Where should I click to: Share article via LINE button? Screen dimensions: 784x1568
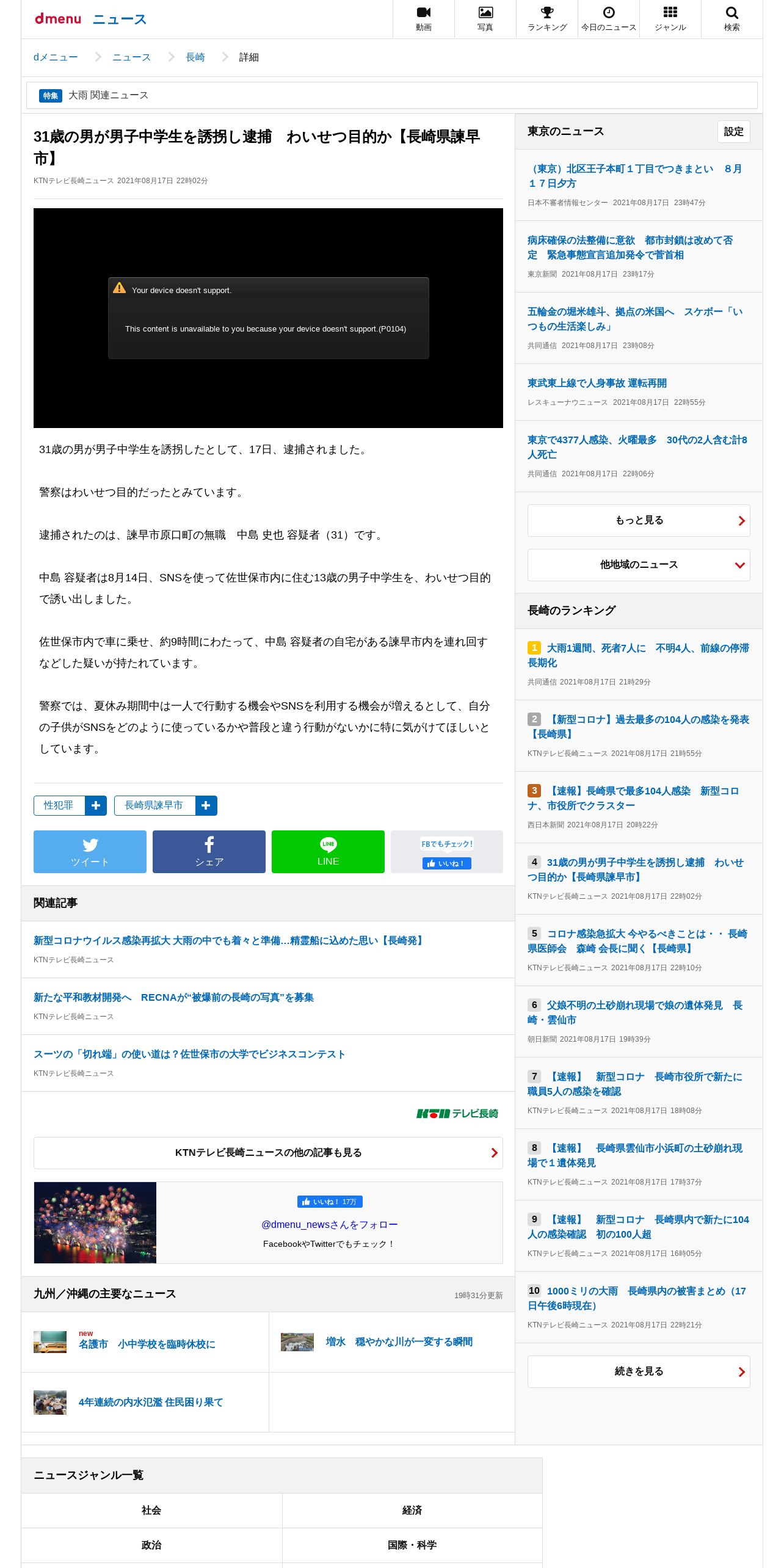[x=328, y=851]
